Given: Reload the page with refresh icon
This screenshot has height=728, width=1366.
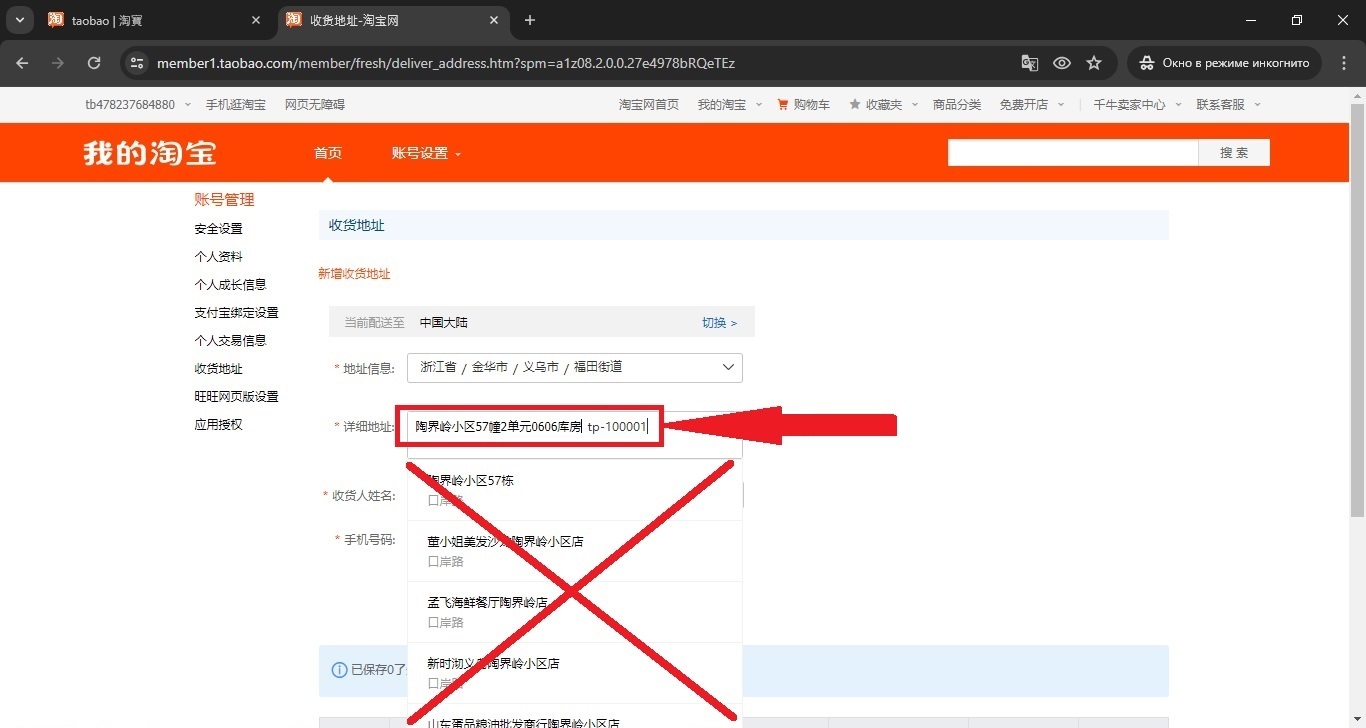Looking at the screenshot, I should coord(94,63).
